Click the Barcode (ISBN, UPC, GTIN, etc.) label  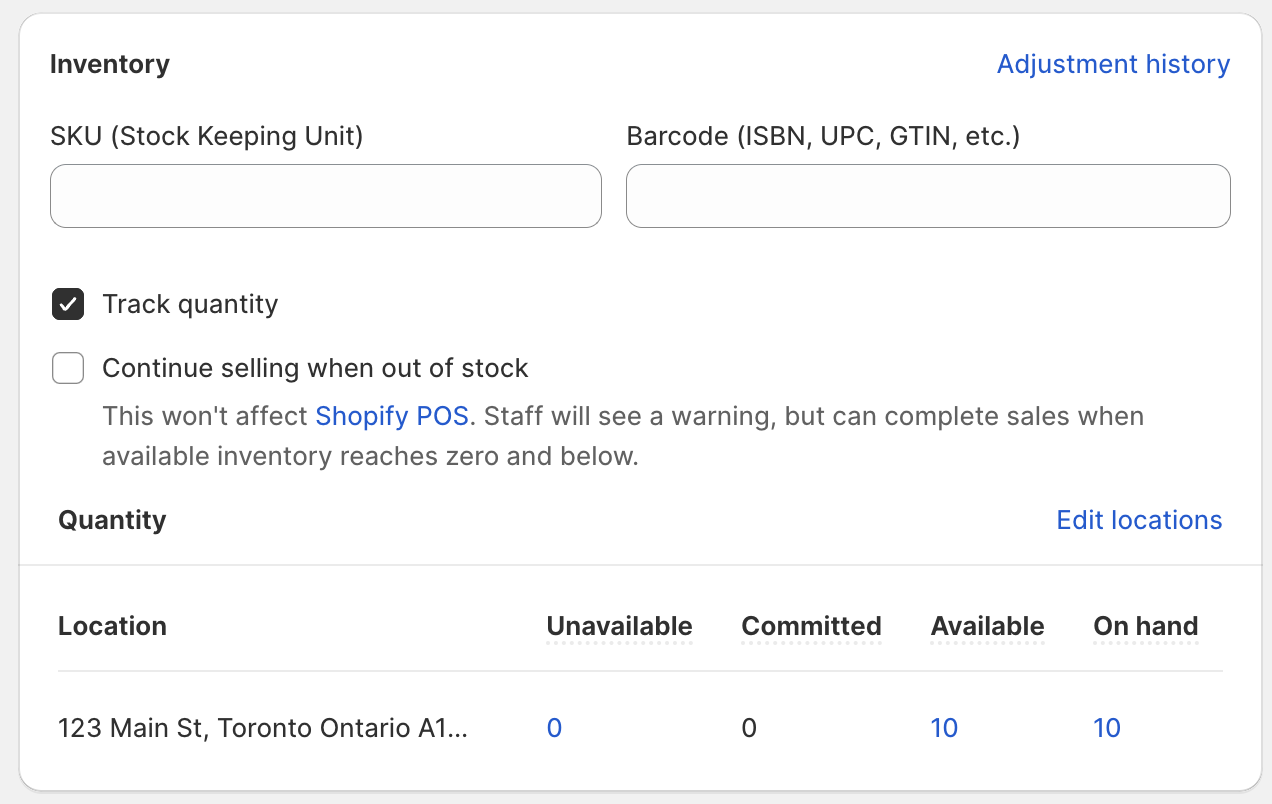(822, 136)
